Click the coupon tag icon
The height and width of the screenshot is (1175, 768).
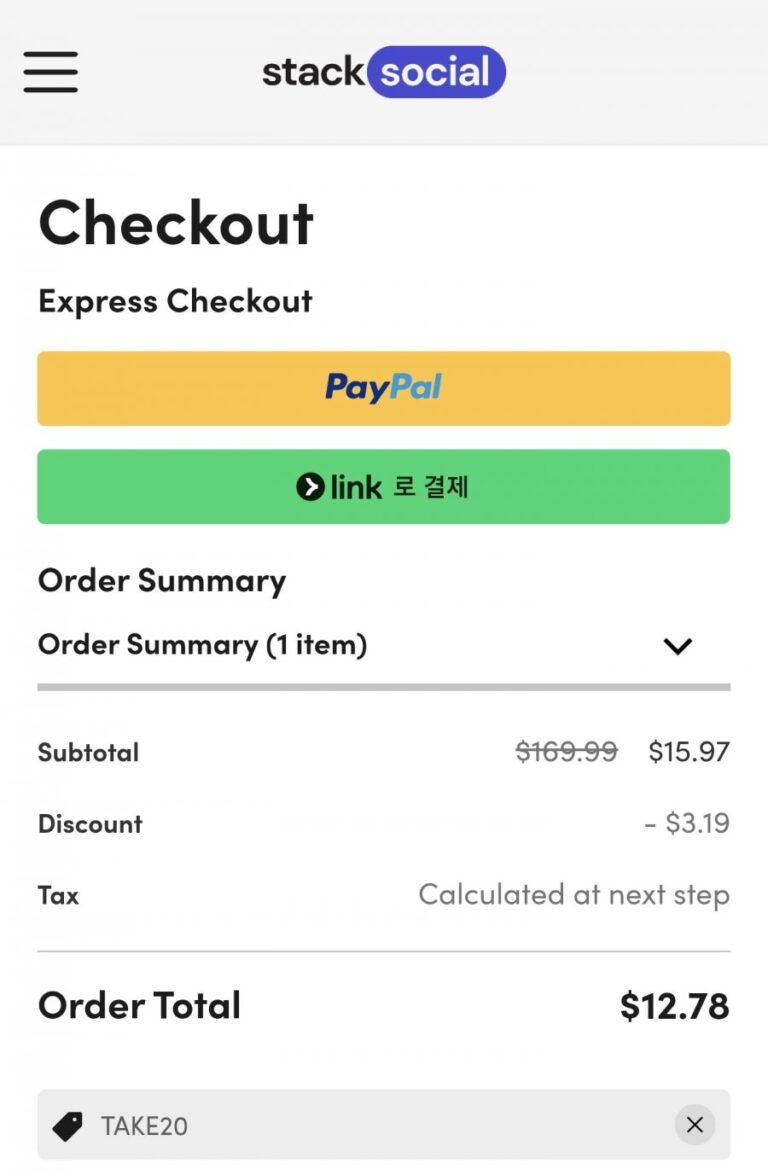click(x=67, y=1126)
